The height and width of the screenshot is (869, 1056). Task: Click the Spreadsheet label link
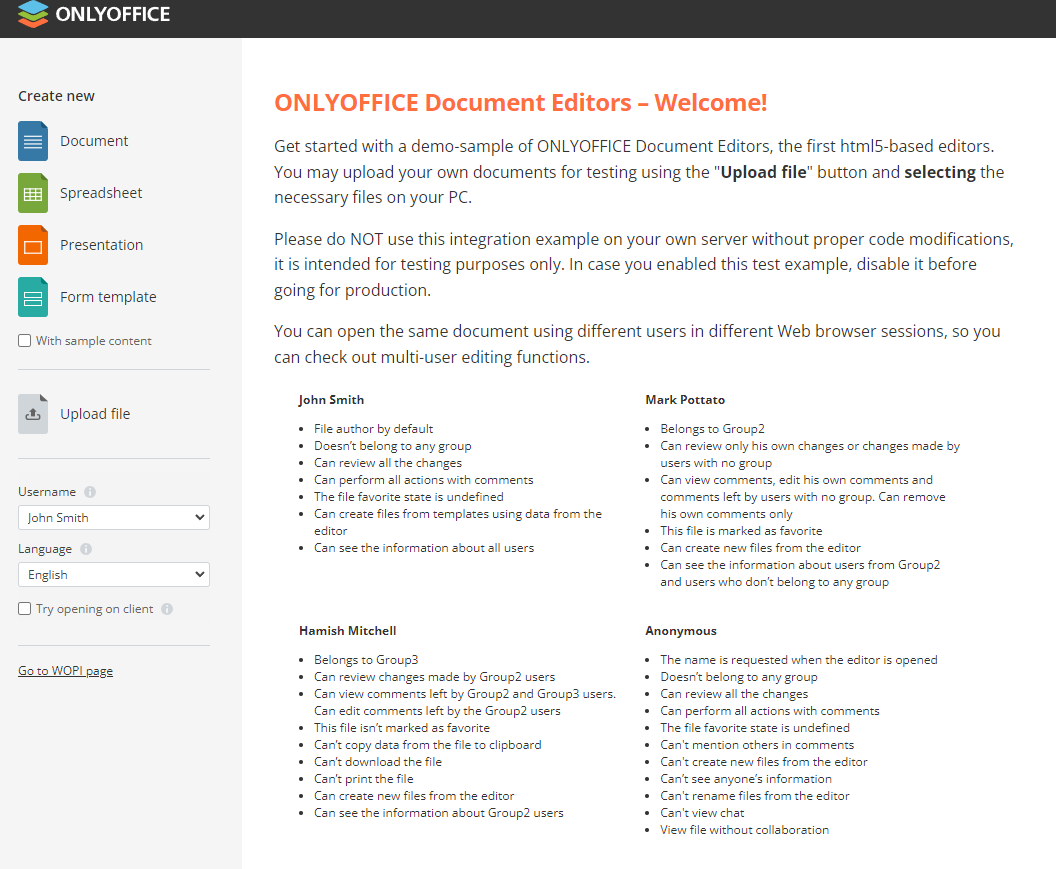coord(101,193)
